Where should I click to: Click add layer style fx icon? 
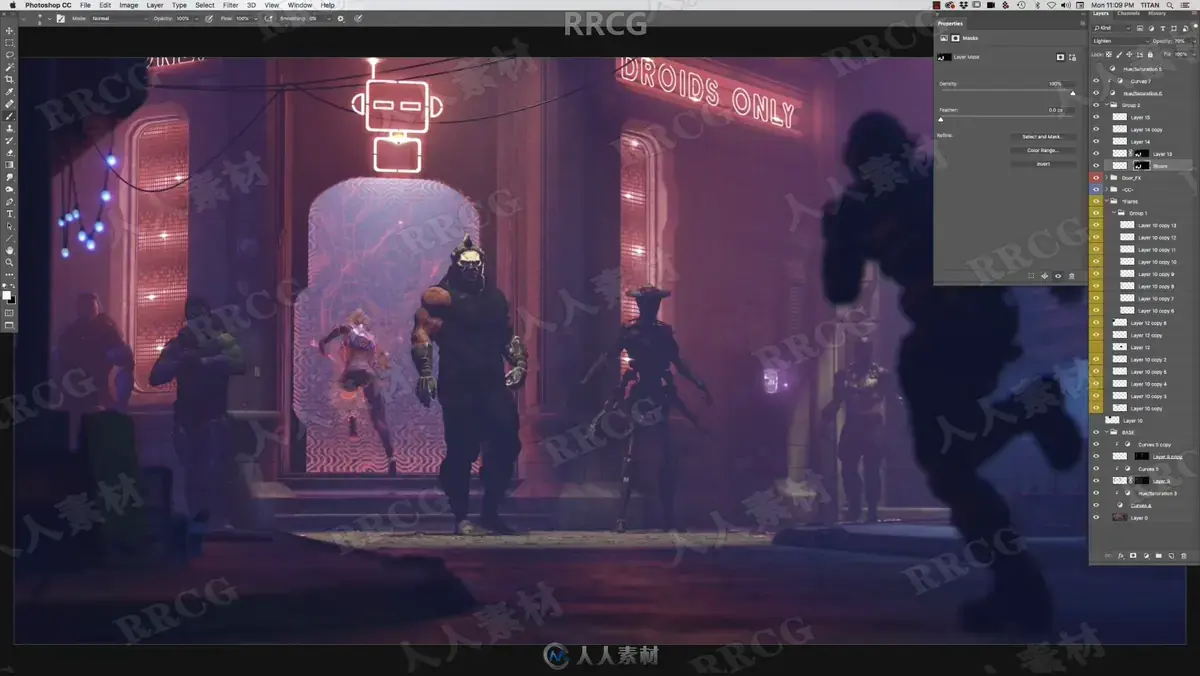point(1121,555)
